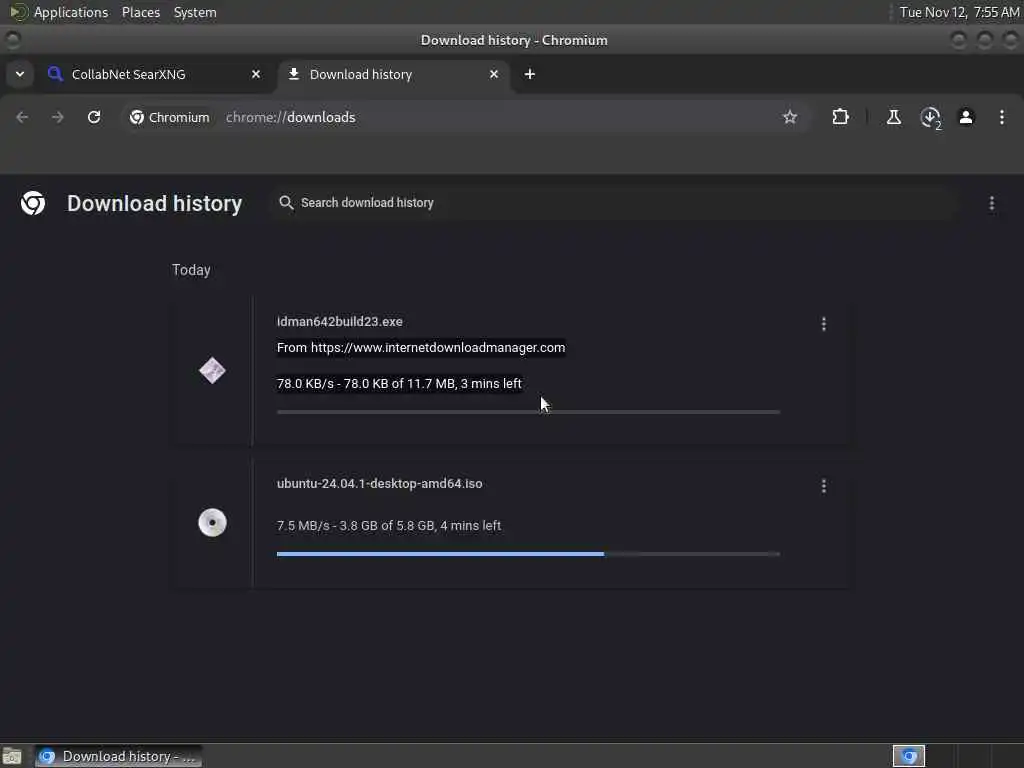1024x768 pixels.
Task: Open the Extensions puzzle icon
Action: tap(840, 118)
